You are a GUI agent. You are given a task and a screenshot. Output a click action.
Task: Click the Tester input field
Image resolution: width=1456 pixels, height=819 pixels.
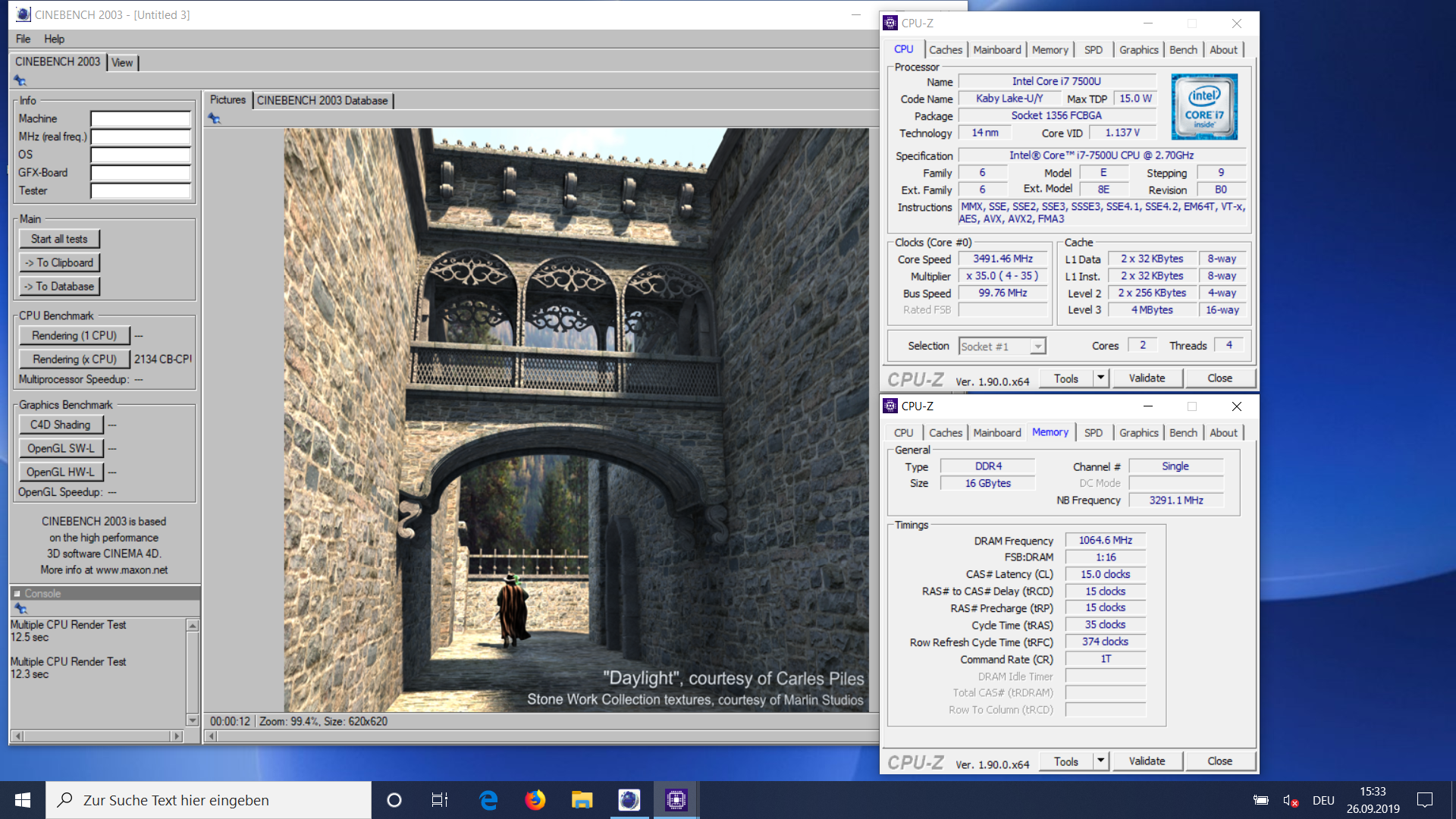click(x=140, y=191)
